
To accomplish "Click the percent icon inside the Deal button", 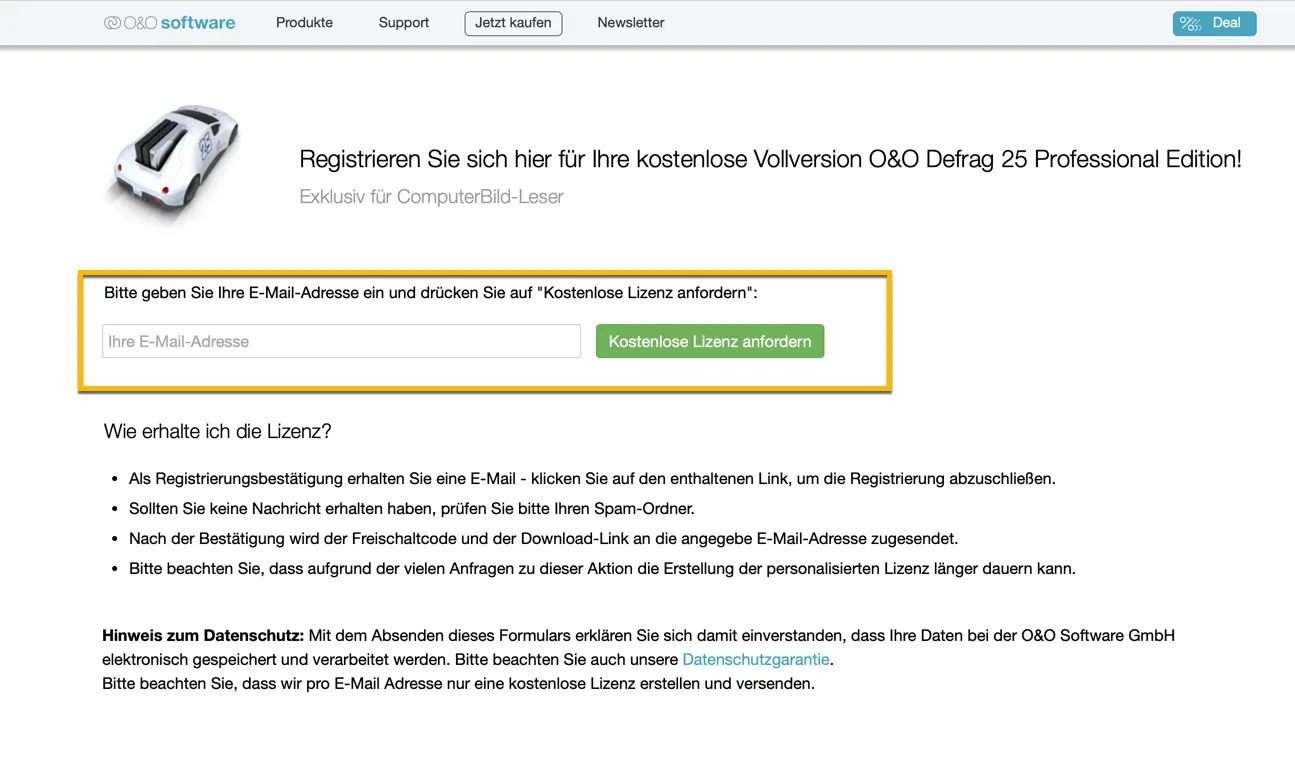I will 1189,23.
